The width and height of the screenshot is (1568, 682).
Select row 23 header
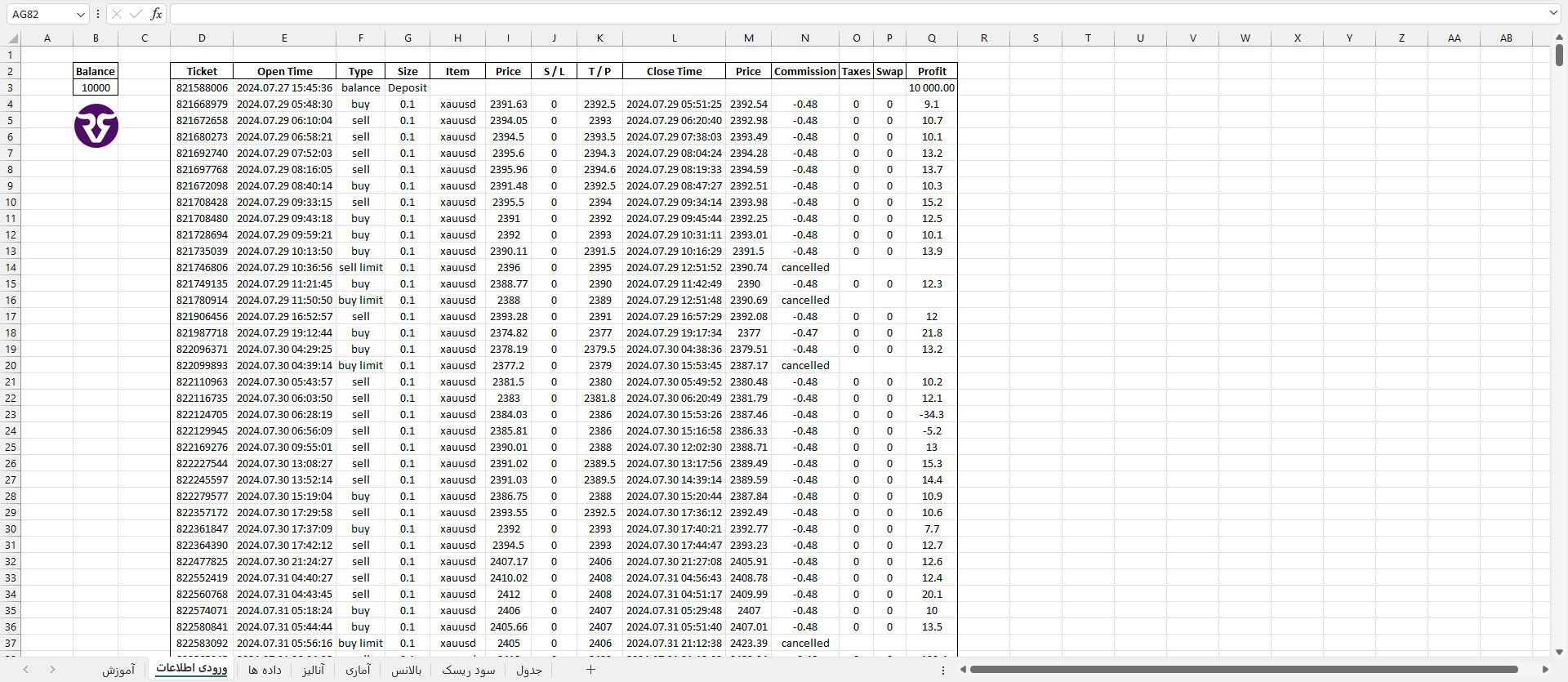[x=11, y=414]
